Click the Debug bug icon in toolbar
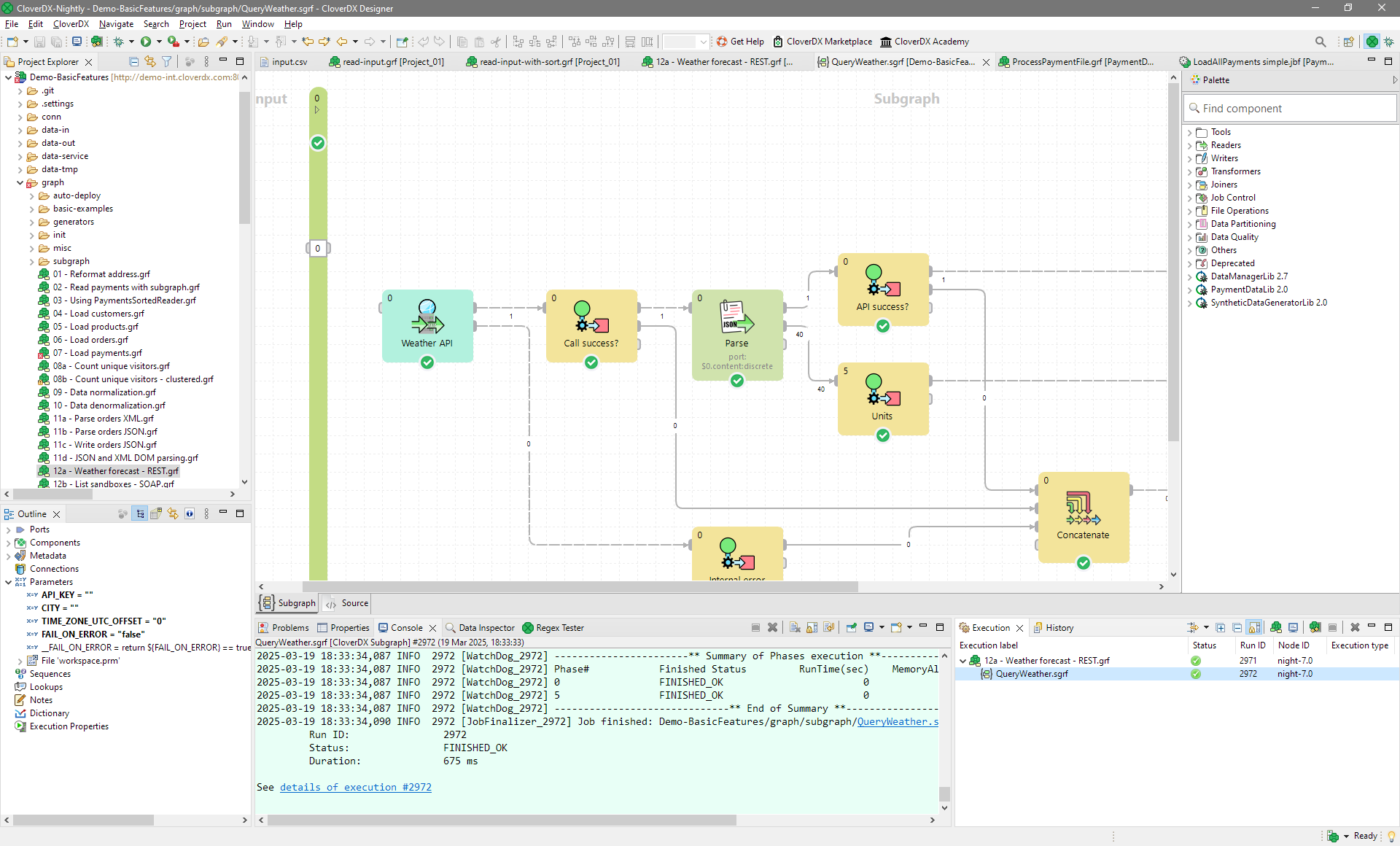 [119, 42]
